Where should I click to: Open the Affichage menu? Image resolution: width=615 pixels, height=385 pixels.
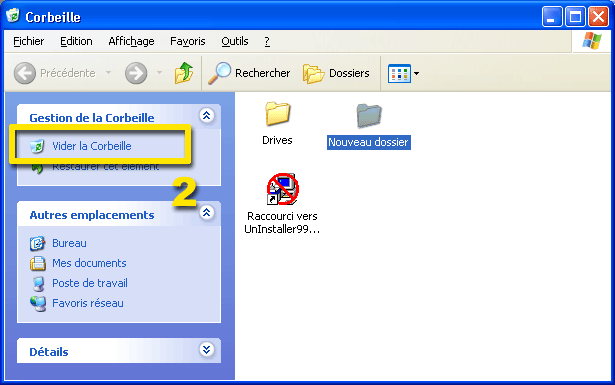pyautogui.click(x=131, y=41)
